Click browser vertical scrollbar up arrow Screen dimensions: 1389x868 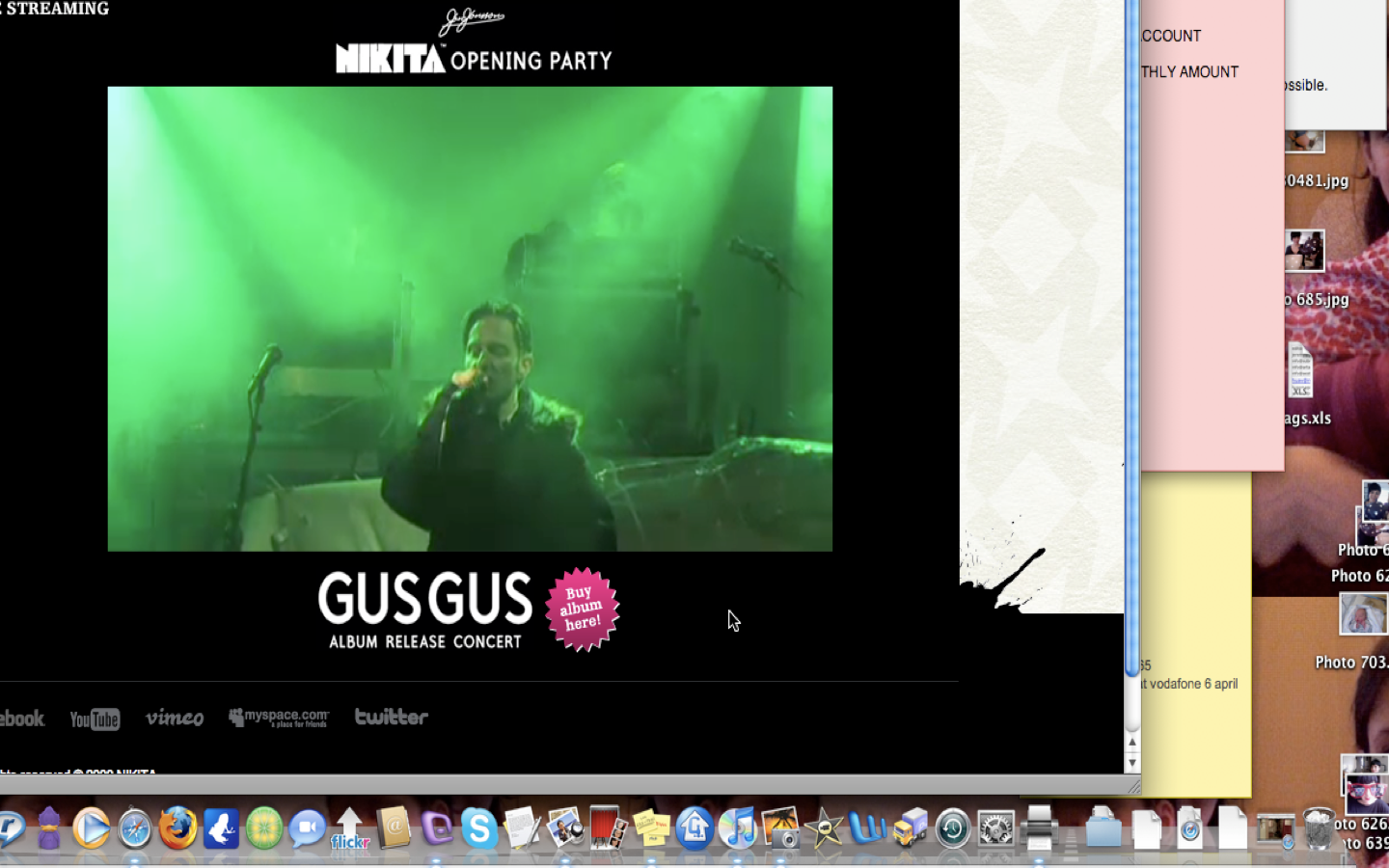point(1132,743)
